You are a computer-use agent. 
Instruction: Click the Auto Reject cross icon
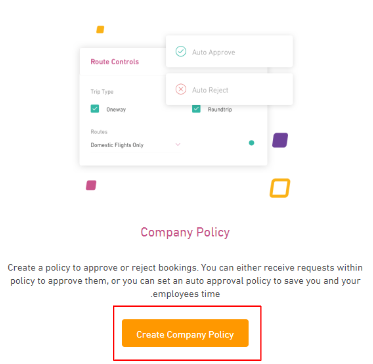[181, 89]
